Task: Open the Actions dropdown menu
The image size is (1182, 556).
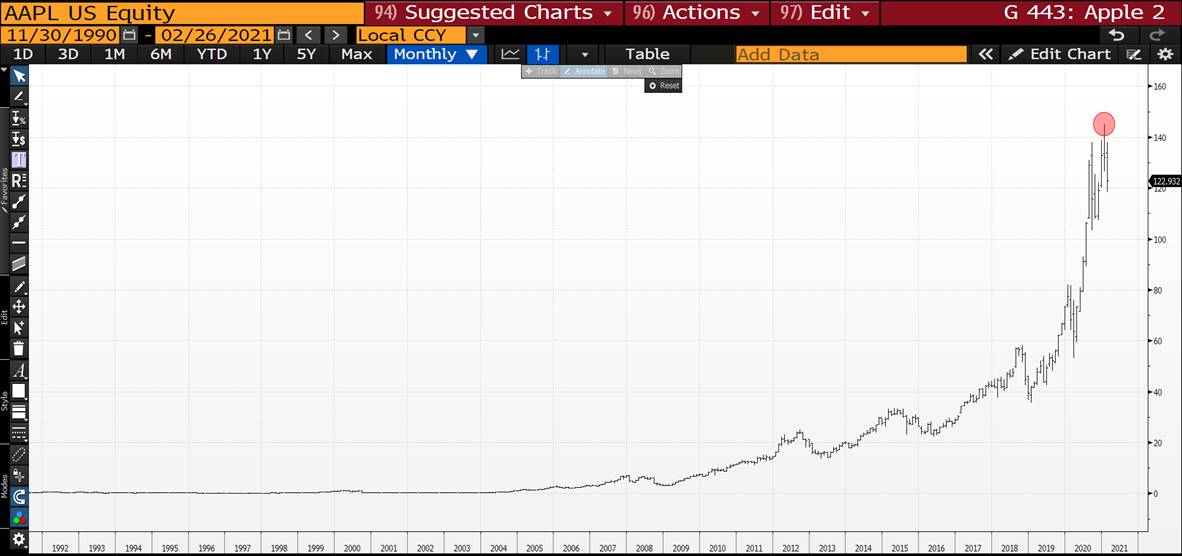Action: (697, 13)
